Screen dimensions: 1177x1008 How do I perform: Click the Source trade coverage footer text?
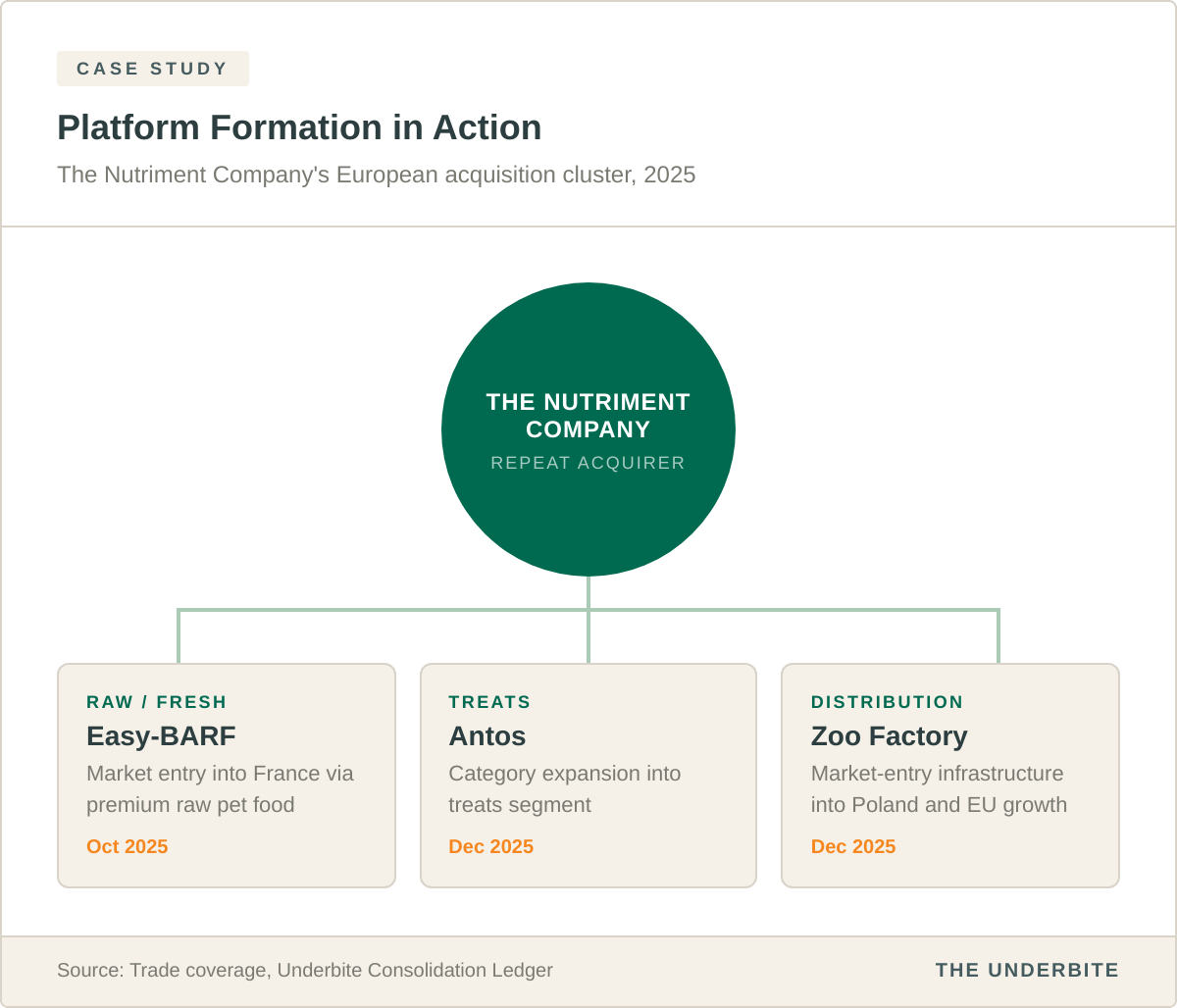coord(305,970)
